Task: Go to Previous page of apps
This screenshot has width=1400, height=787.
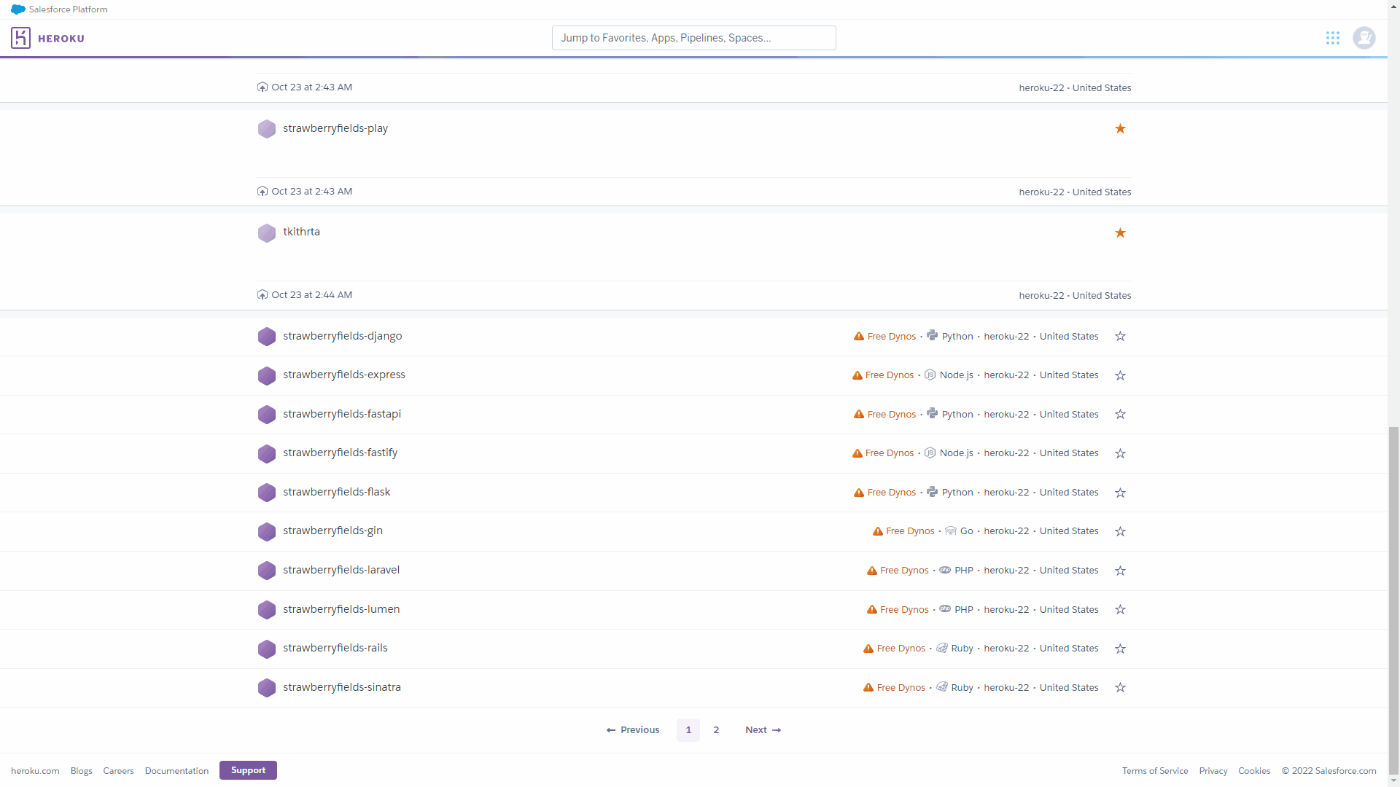Action: click(633, 730)
